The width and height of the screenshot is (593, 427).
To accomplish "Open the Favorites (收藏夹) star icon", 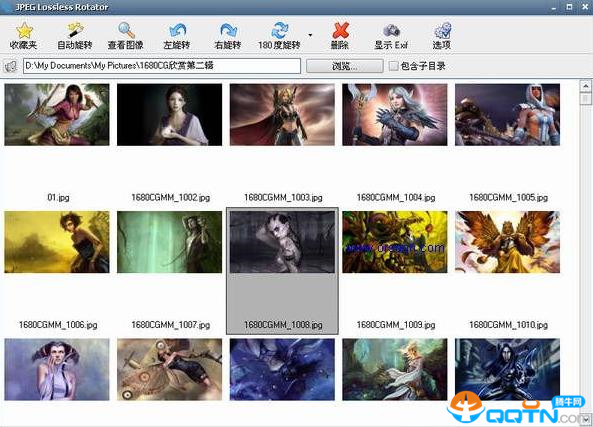I will 24,30.
